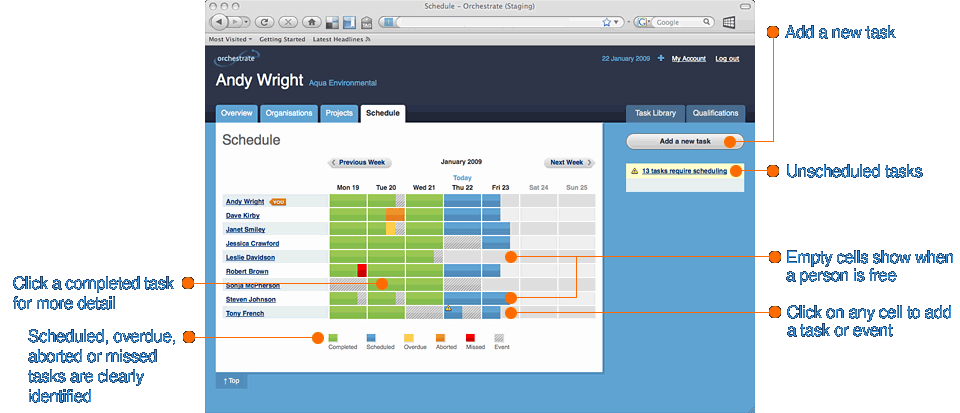The width and height of the screenshot is (960, 413).
Task: Click the plus icon beside the date
Action: click(660, 59)
